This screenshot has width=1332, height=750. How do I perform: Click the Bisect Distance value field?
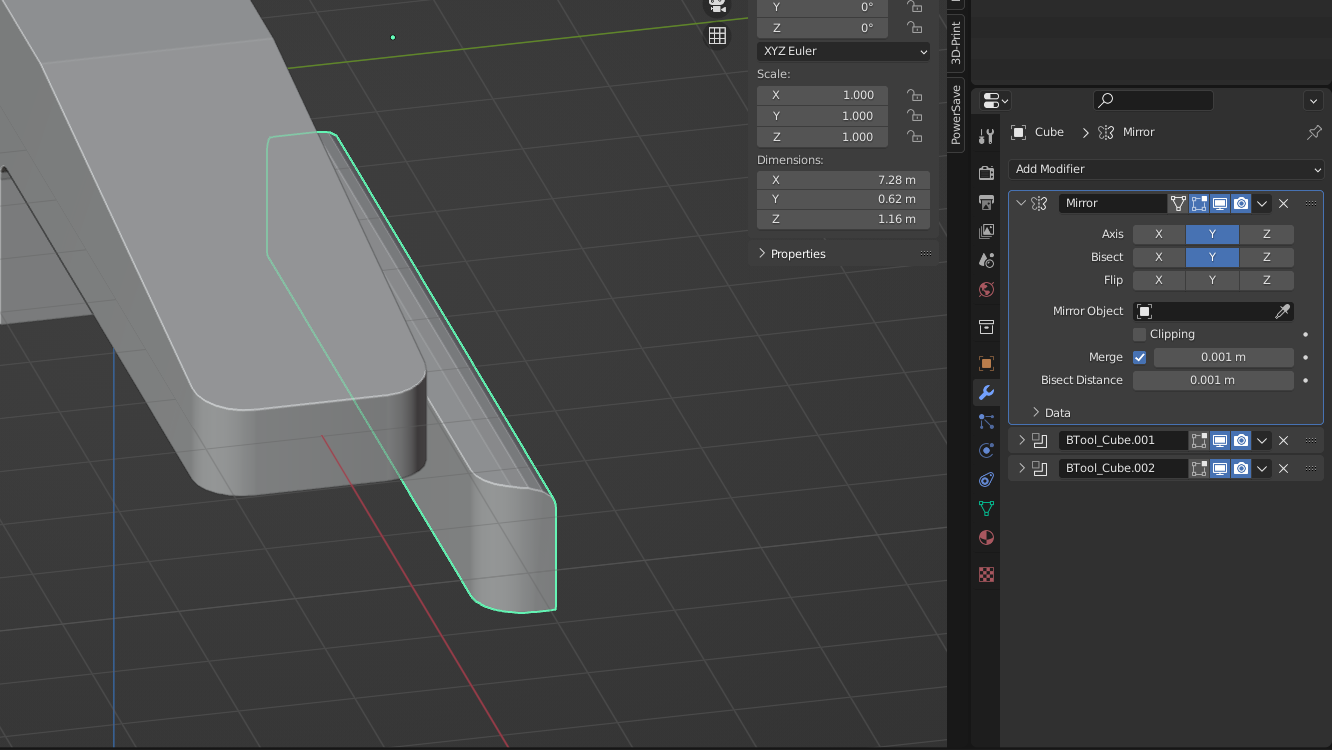coord(1212,380)
